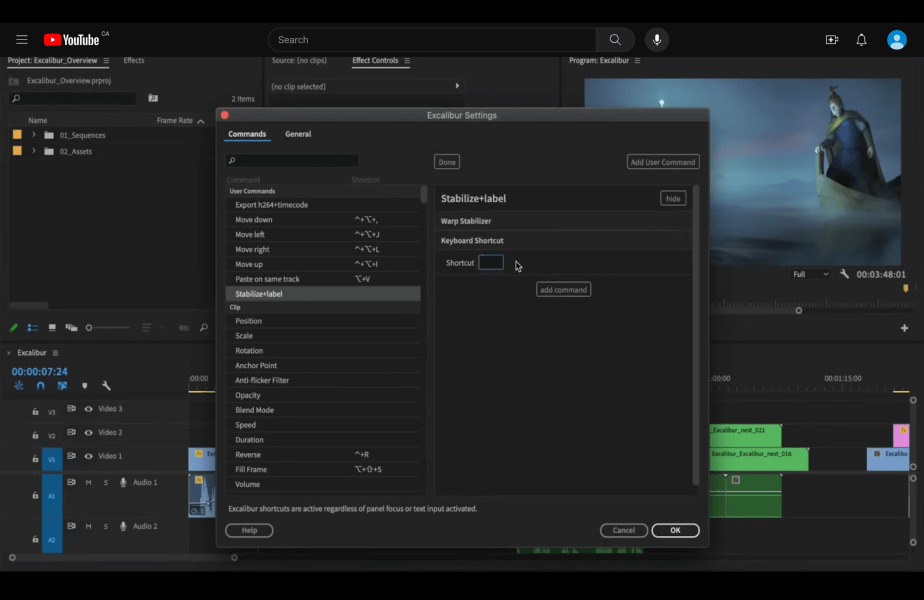Start voice search with the microphone
Image resolution: width=924 pixels, height=600 pixels.
[x=656, y=39]
